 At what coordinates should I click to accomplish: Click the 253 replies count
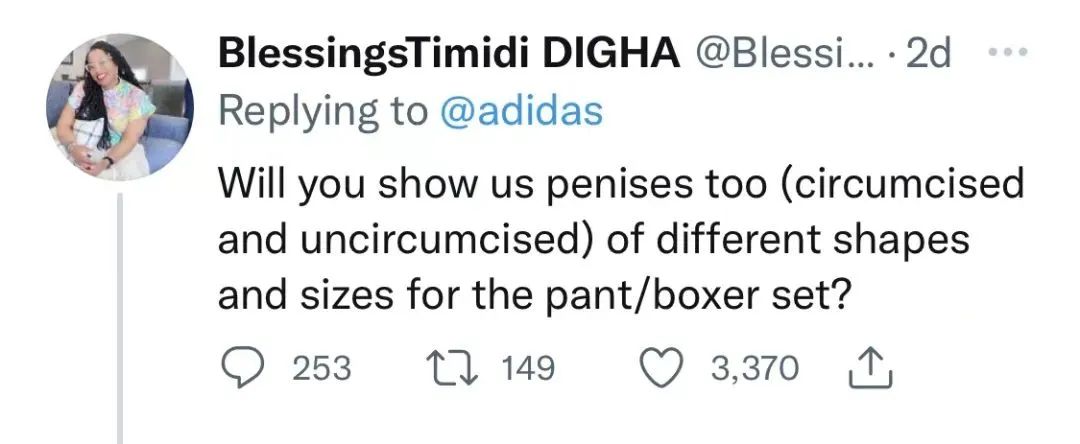pyautogui.click(x=321, y=369)
